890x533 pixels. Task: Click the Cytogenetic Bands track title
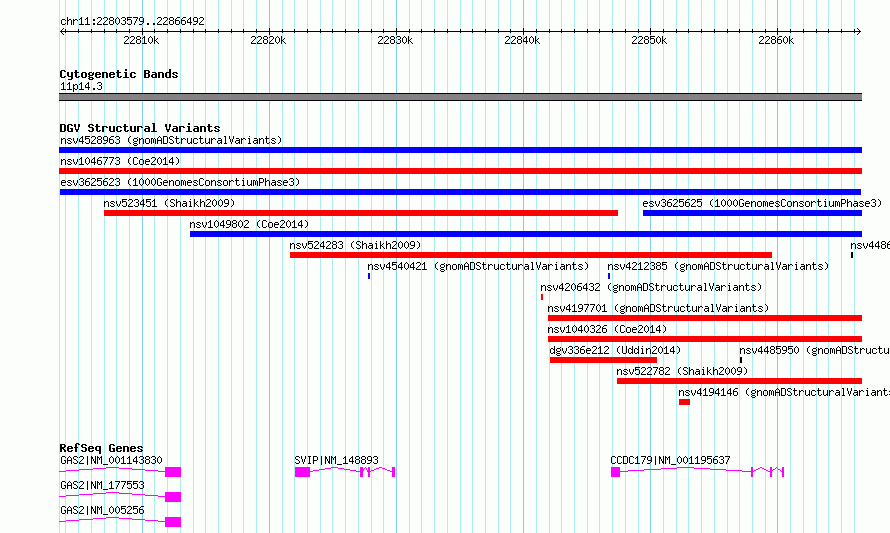[x=119, y=74]
